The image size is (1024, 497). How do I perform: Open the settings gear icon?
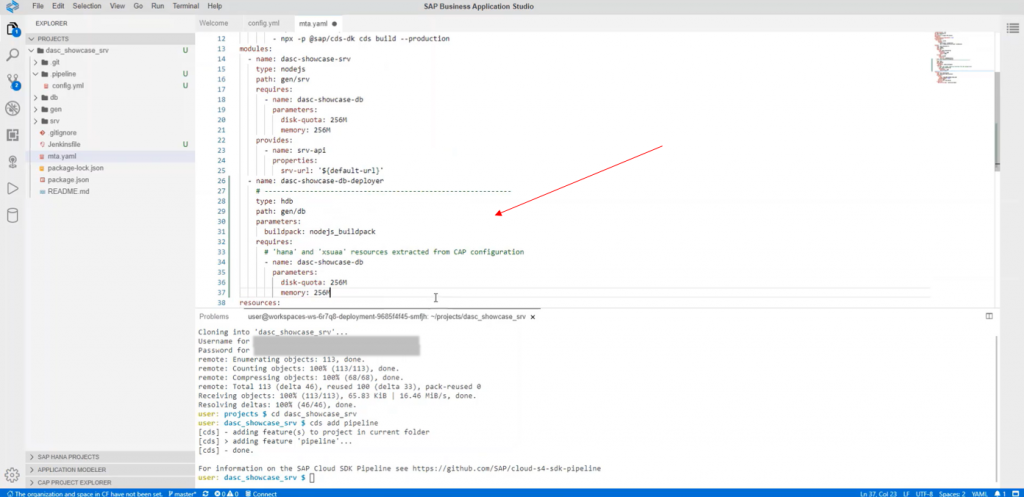11,475
